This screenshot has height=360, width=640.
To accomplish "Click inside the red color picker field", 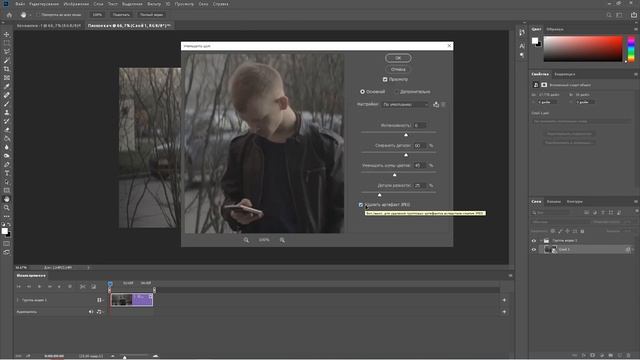I will (582, 49).
